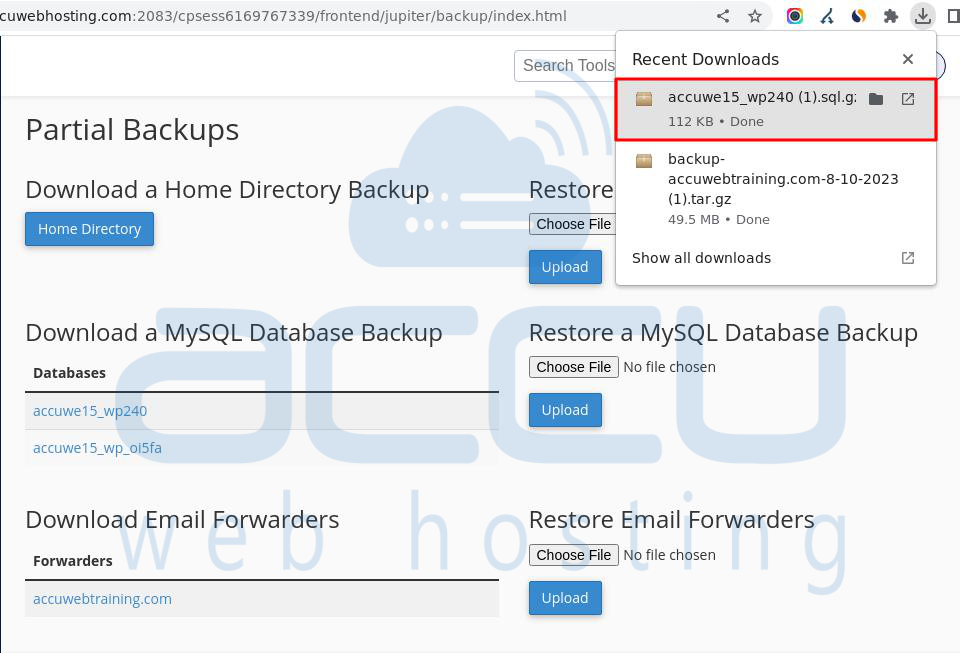This screenshot has width=960, height=653.
Task: Close the Recent Downloads popup
Action: pyautogui.click(x=908, y=59)
